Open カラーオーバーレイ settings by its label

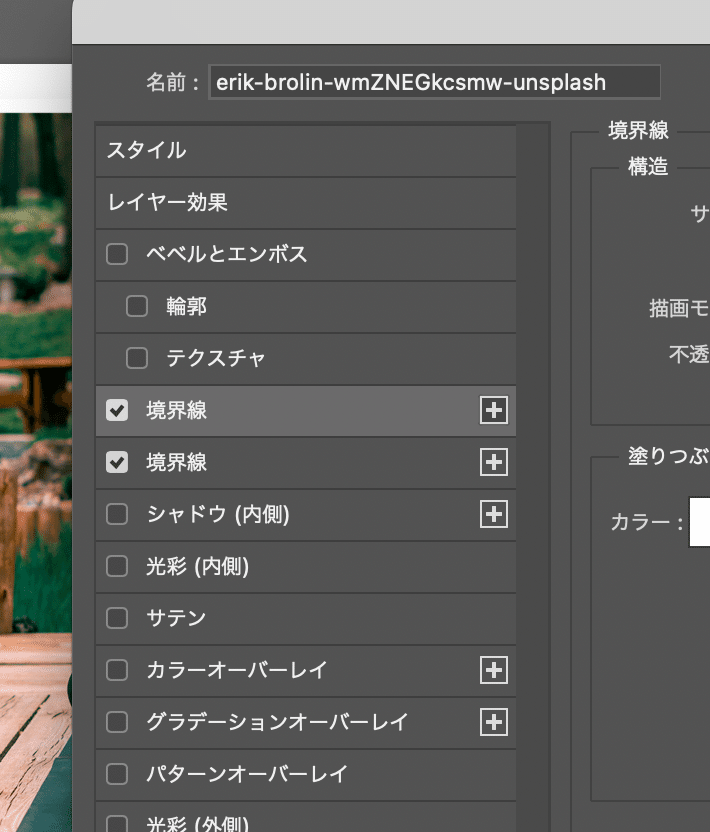tap(237, 670)
